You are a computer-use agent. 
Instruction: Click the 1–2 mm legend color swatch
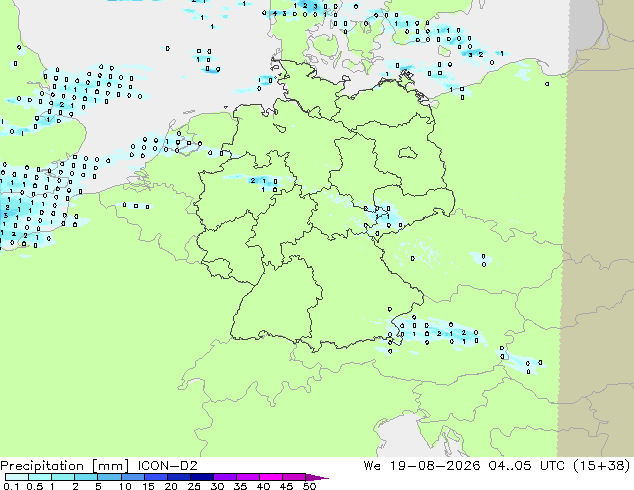(63, 477)
